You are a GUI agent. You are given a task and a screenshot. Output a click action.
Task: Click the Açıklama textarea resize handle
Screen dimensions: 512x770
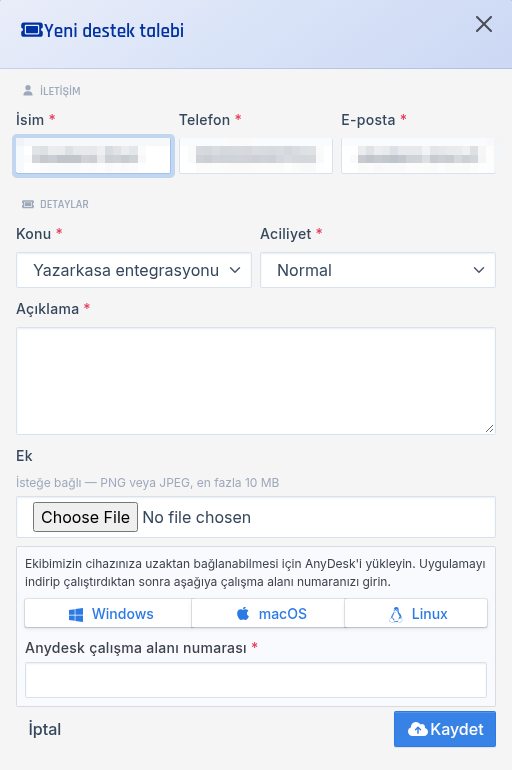(x=489, y=429)
